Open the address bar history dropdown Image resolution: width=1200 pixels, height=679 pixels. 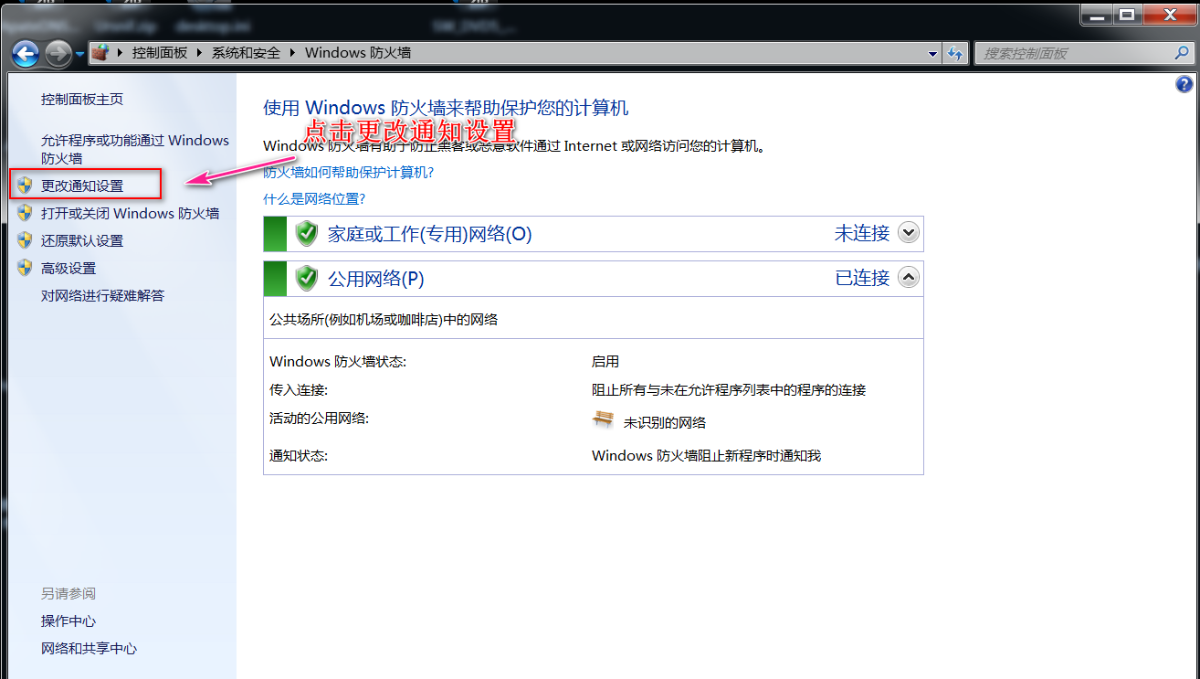click(x=933, y=53)
